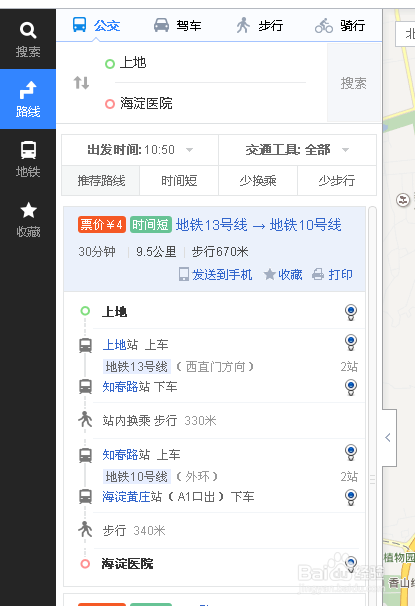The height and width of the screenshot is (606, 415).
Task: Expand the 2站 count on 地铁13号线 row
Action: pos(349,366)
